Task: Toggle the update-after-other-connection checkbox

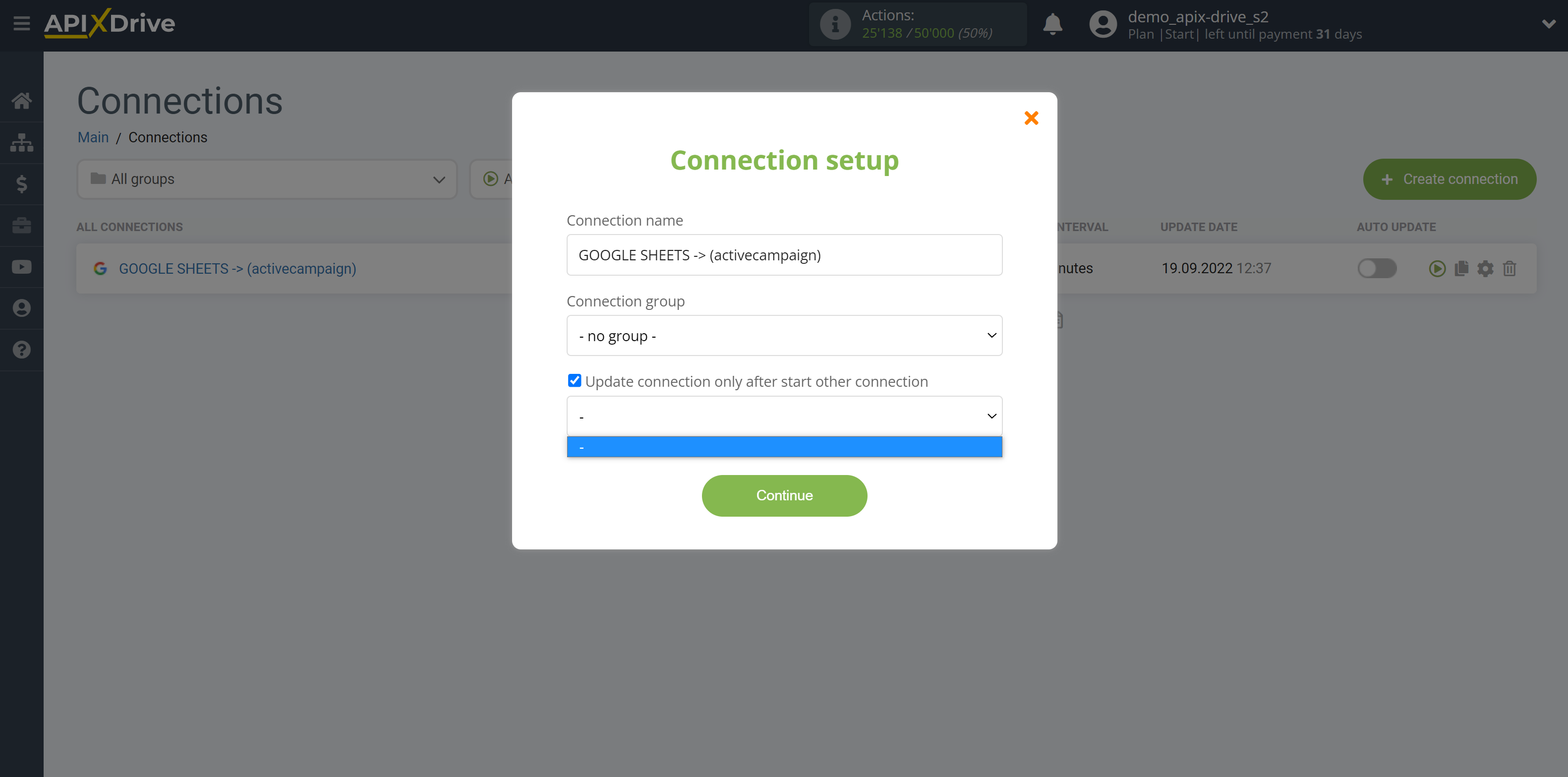Action: (x=575, y=381)
